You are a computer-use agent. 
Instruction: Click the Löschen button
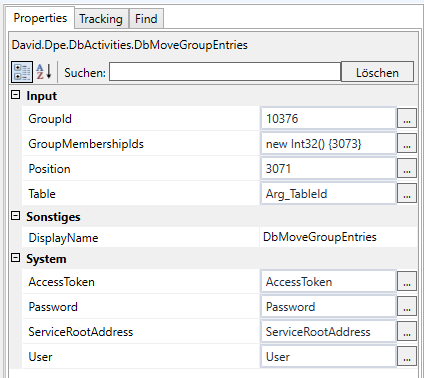pyautogui.click(x=377, y=72)
